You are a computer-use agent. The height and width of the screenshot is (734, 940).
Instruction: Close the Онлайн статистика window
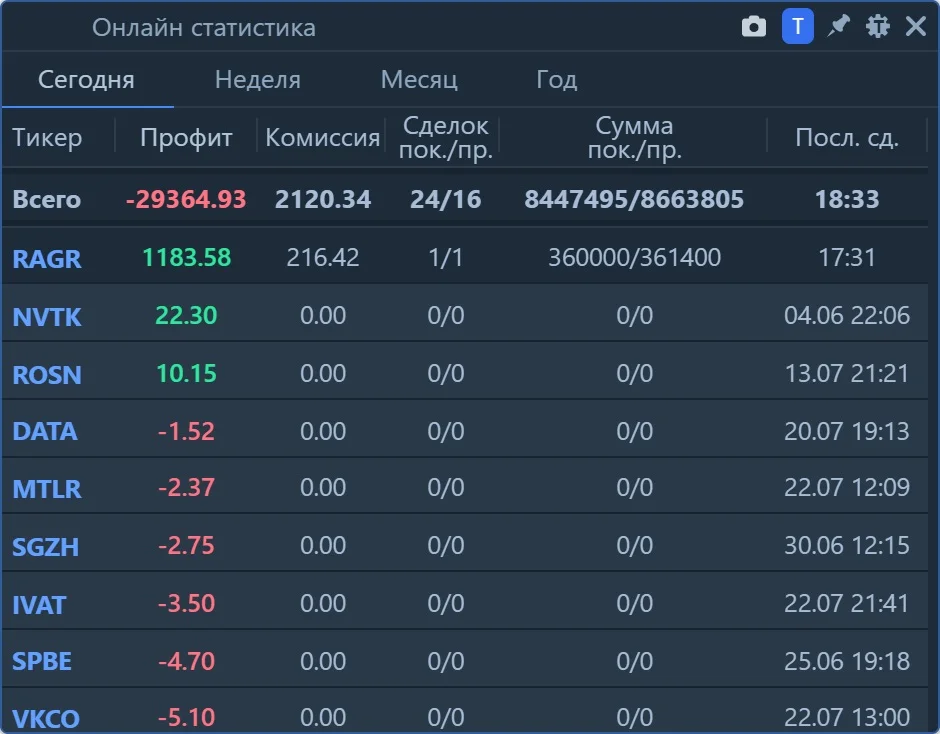tap(915, 26)
